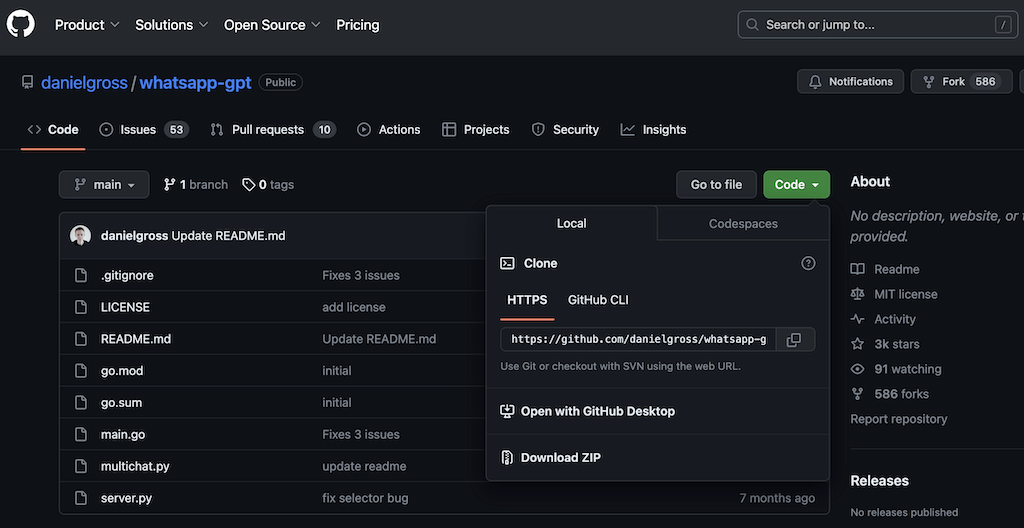Fork the whatsapp-gpt repository
Image resolution: width=1024 pixels, height=528 pixels.
(954, 82)
